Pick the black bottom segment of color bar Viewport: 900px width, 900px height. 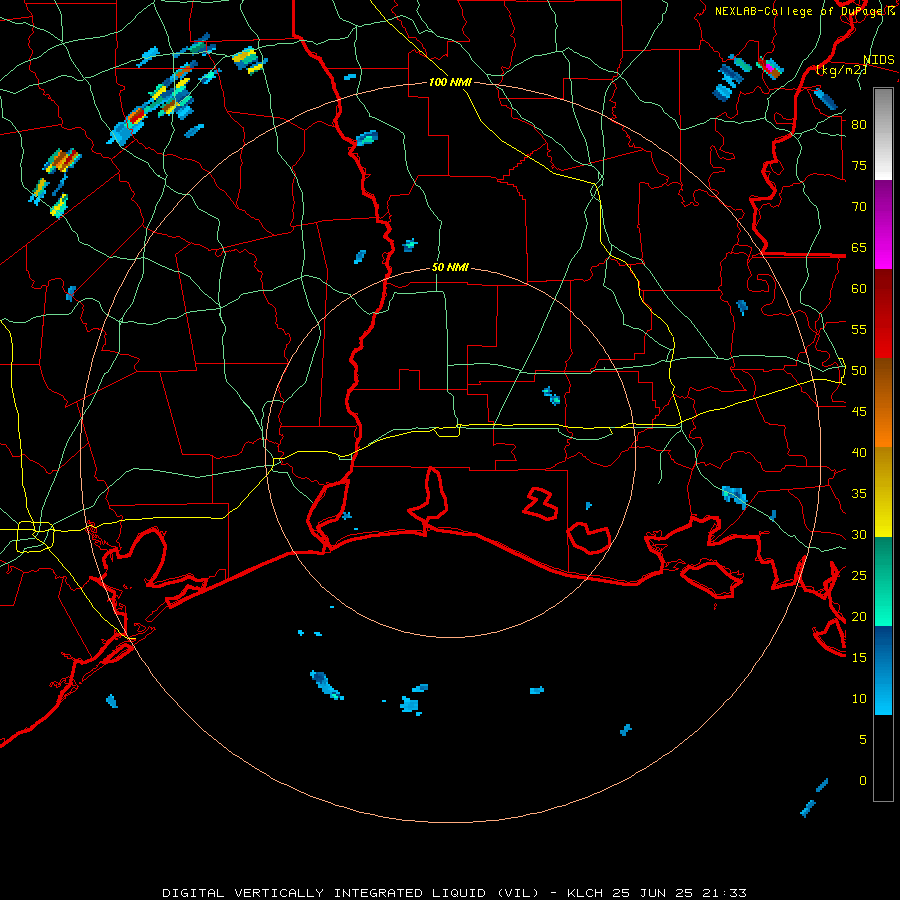(883, 758)
